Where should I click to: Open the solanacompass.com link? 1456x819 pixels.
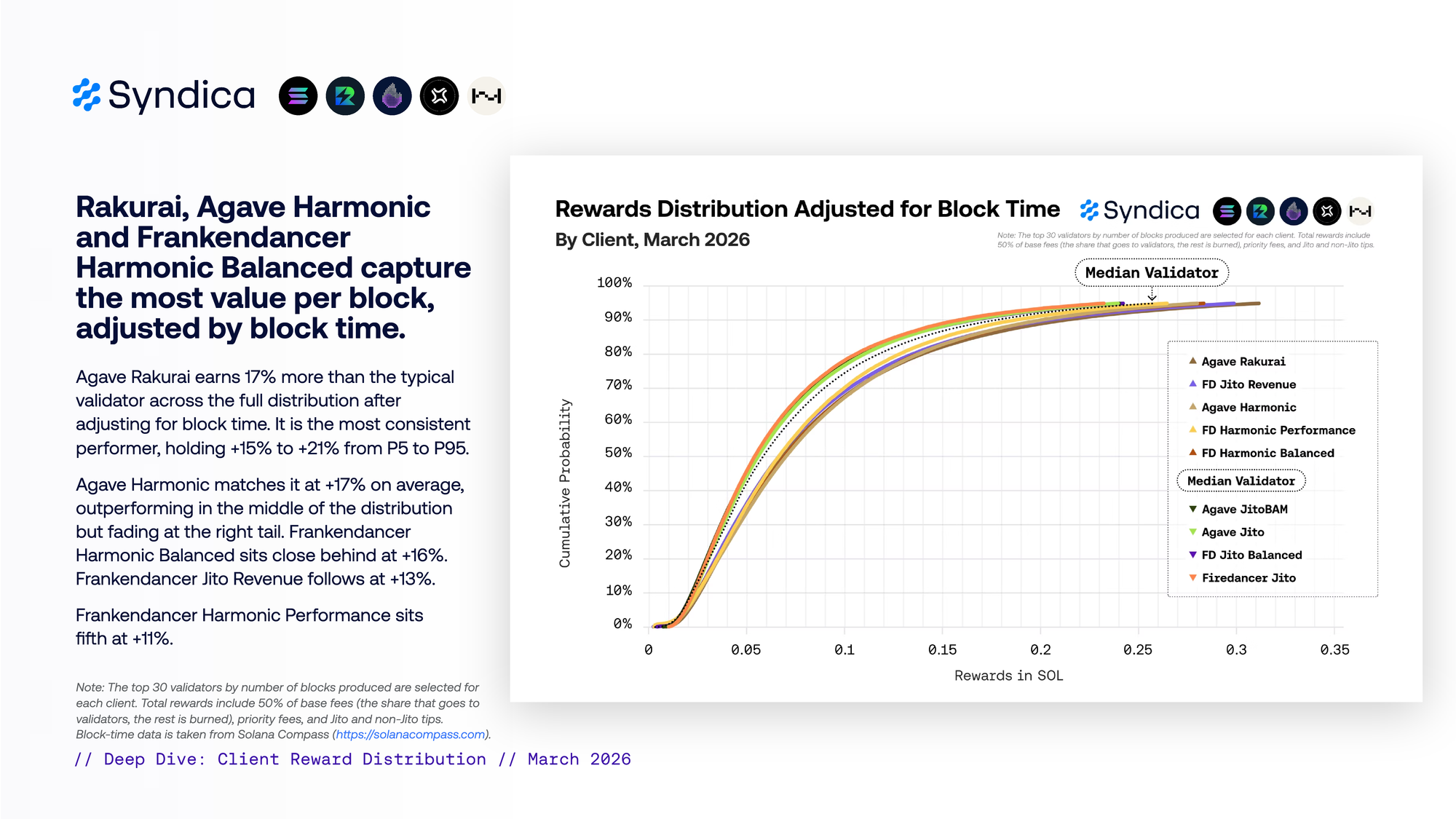coord(411,735)
